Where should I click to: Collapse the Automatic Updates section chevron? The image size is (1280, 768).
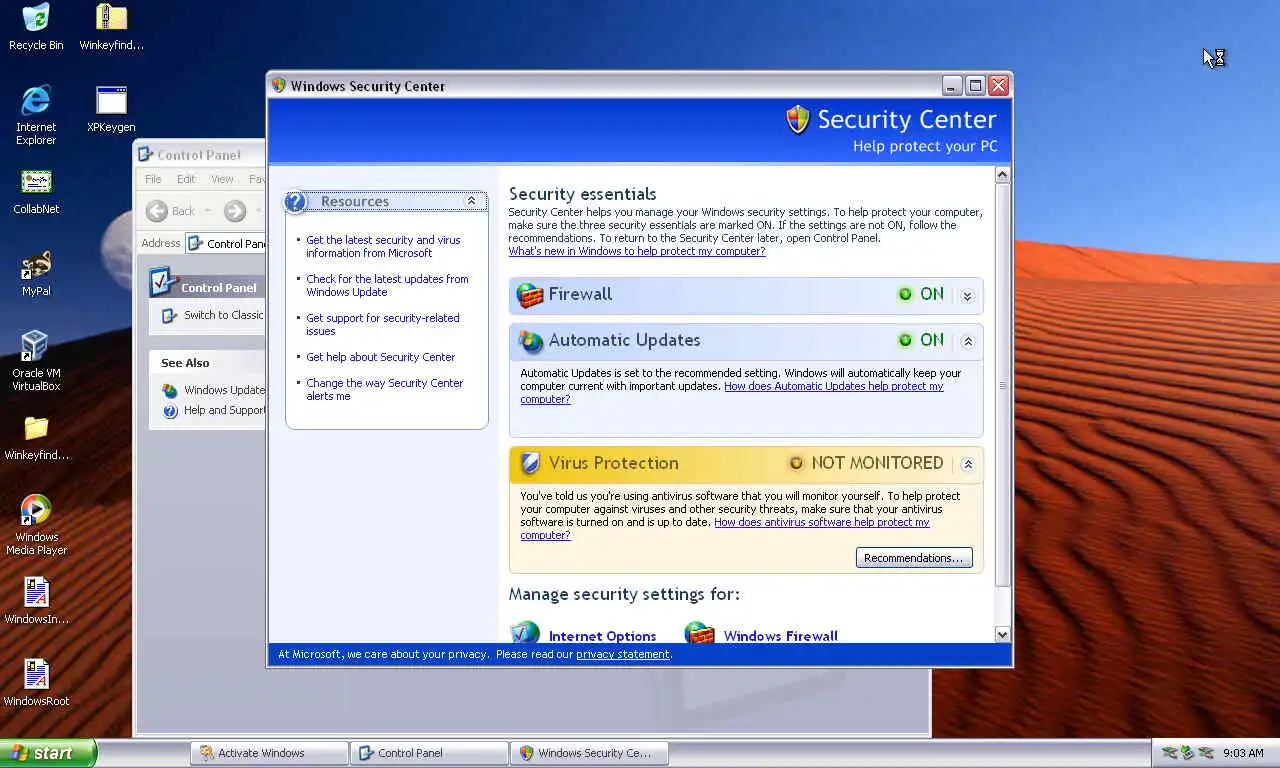(x=968, y=341)
